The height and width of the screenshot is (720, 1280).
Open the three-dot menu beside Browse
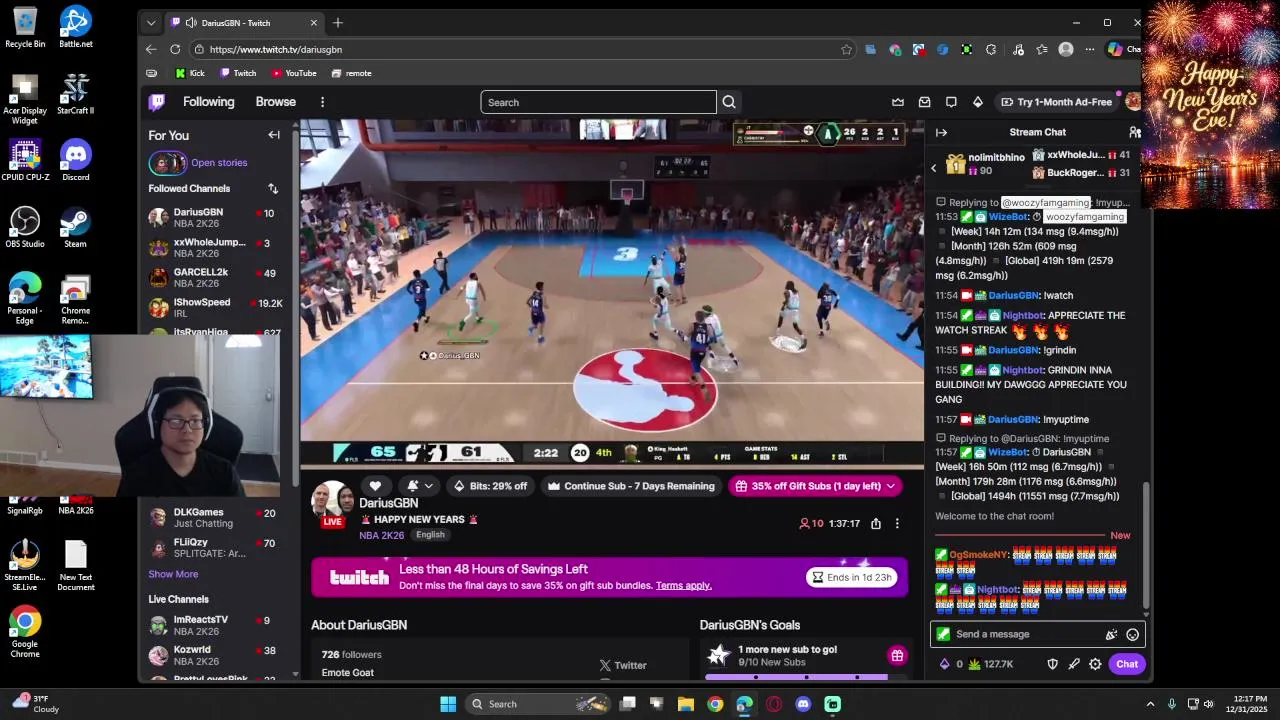point(322,102)
